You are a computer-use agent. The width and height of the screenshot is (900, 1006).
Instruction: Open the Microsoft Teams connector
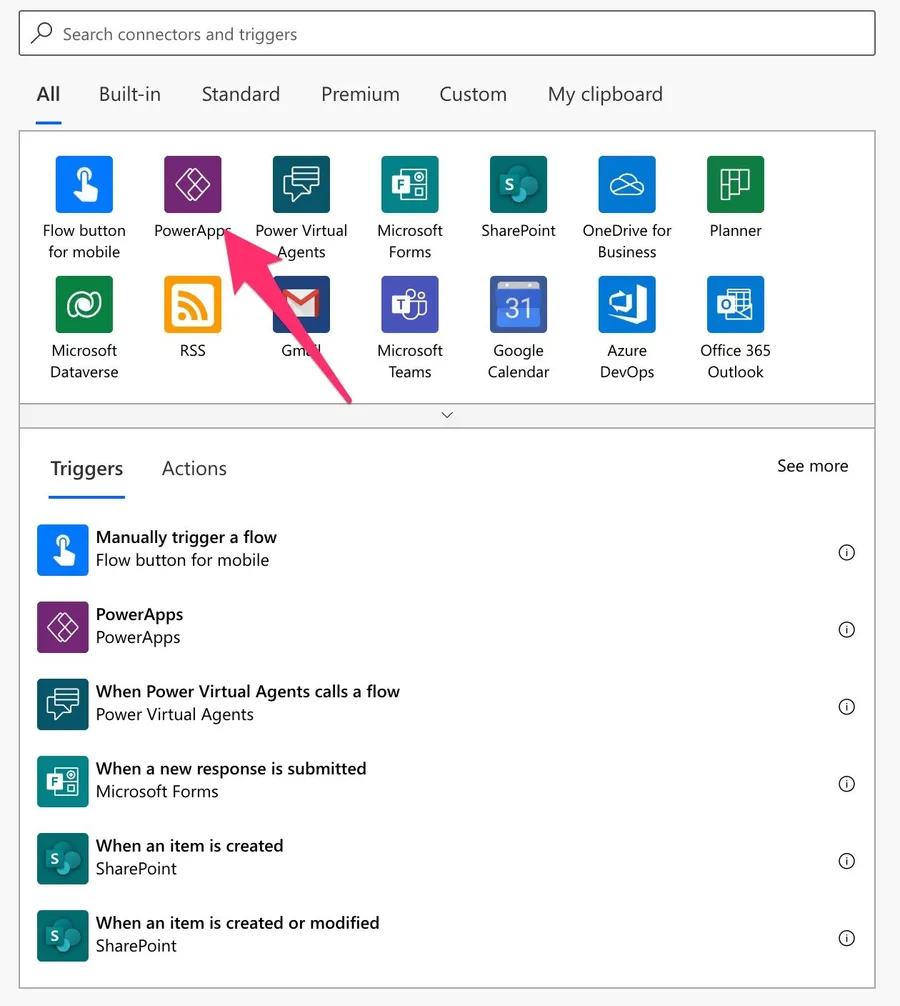[410, 305]
